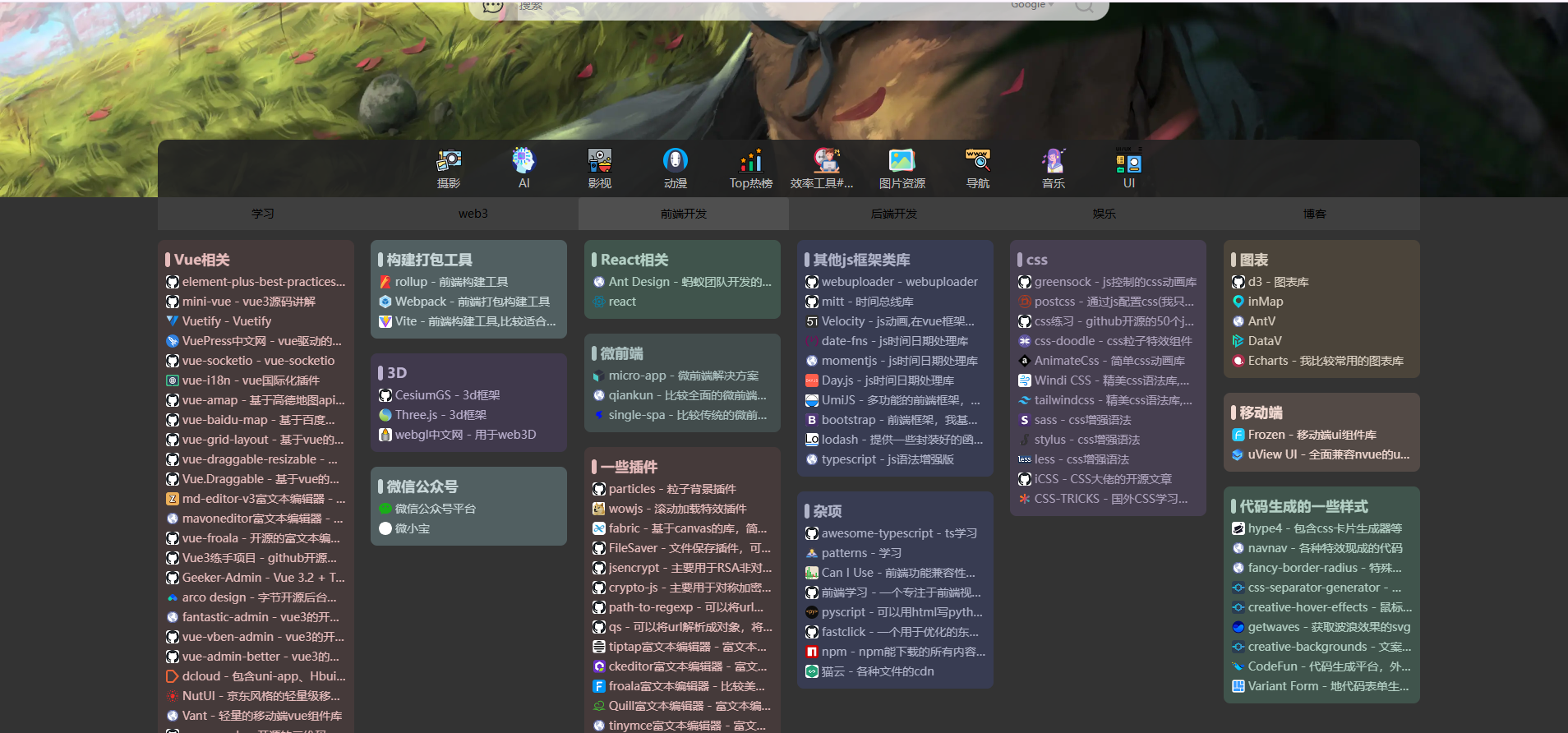This screenshot has height=733, width=1568.
Task: Click the npm red icon
Action: (812, 652)
